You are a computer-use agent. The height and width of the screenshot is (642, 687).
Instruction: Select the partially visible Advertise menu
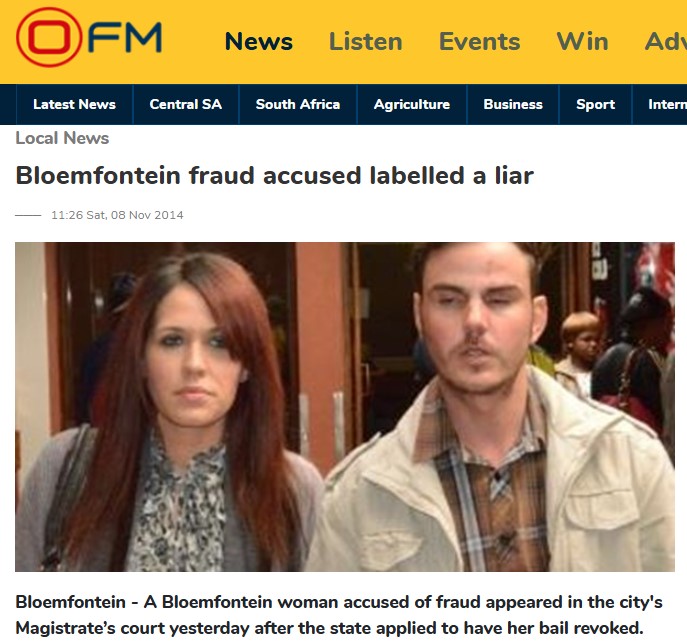click(x=666, y=42)
